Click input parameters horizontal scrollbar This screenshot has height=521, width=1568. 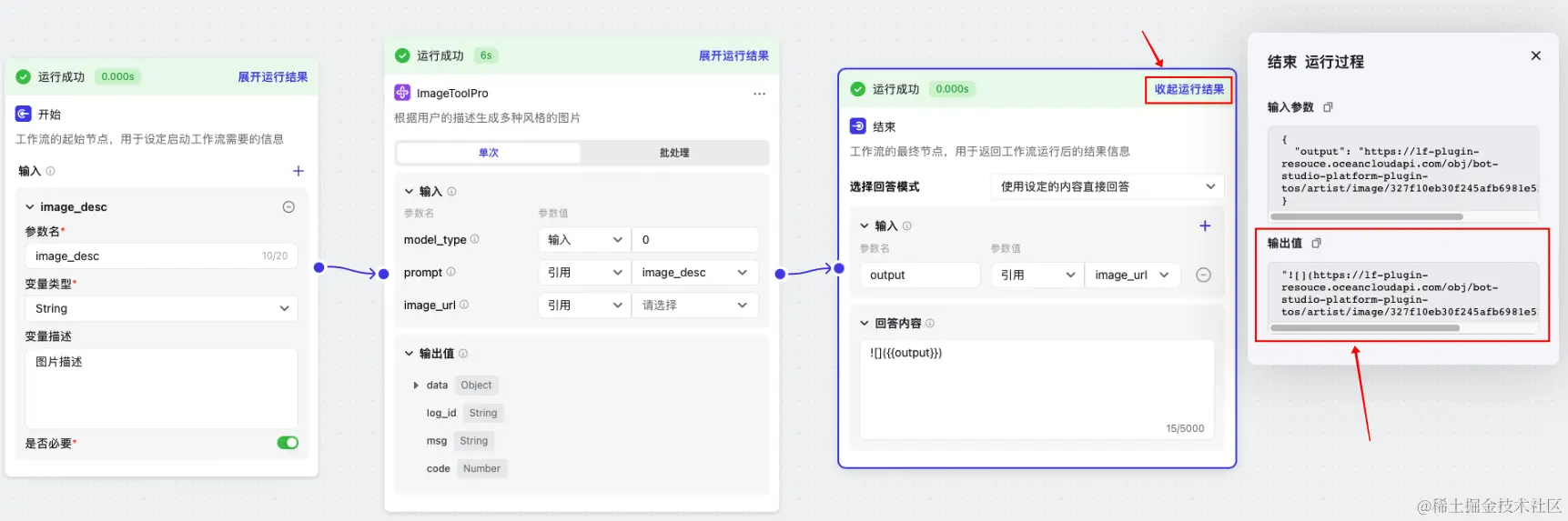pos(1368,216)
